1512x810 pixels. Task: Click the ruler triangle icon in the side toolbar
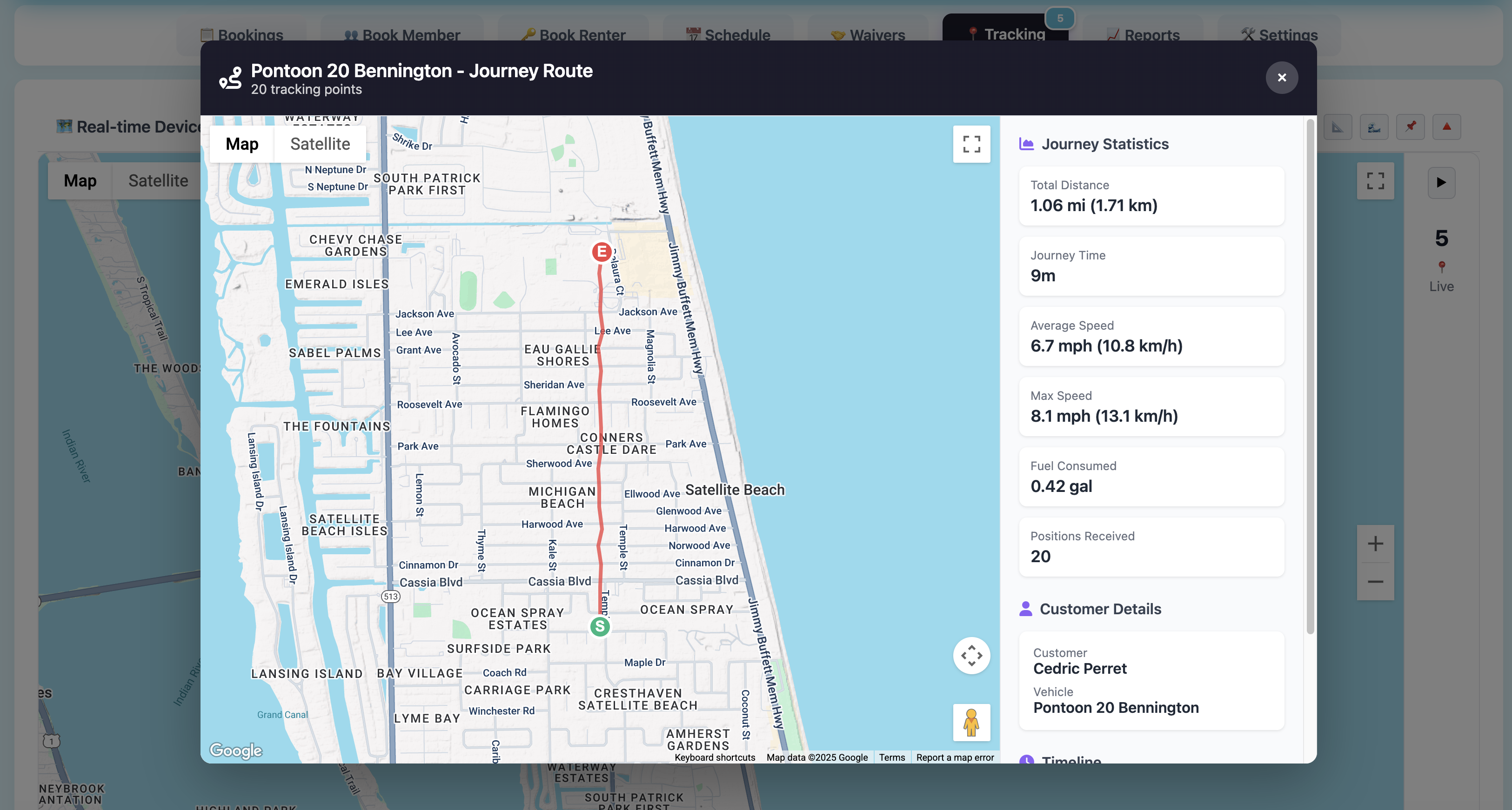coord(1338,126)
